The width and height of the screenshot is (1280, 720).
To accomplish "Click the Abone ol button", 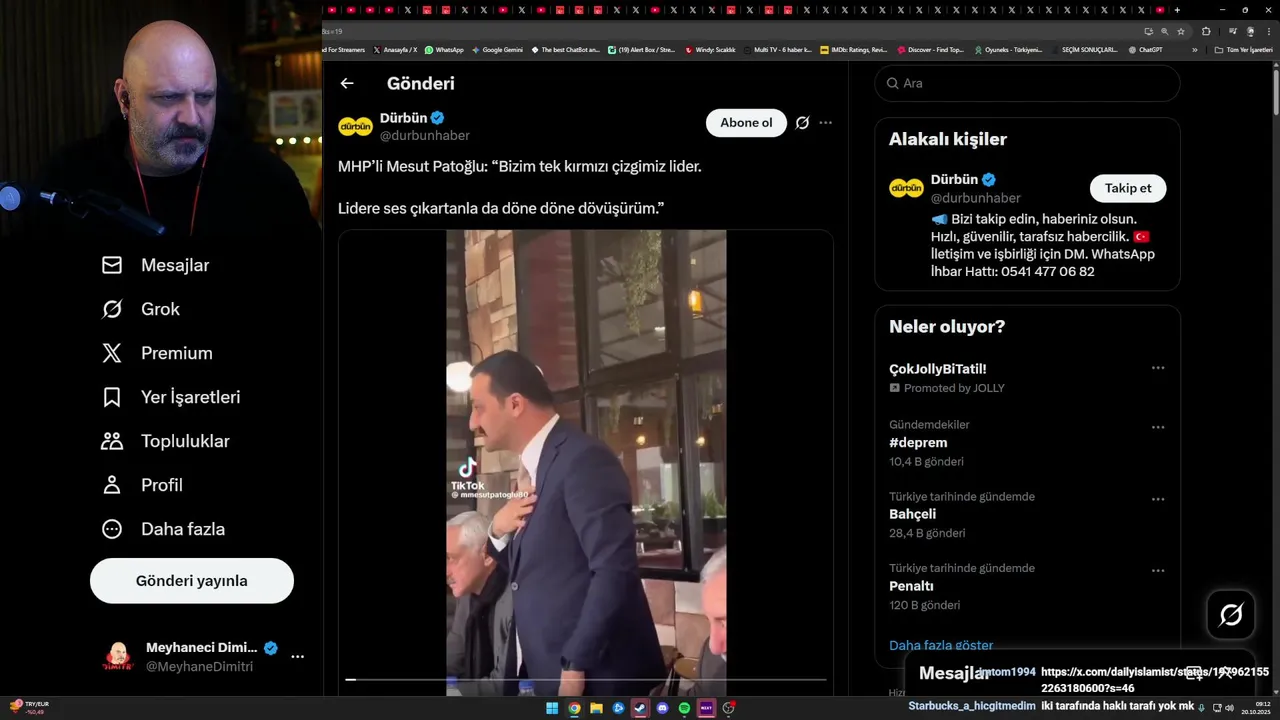I will [x=746, y=123].
